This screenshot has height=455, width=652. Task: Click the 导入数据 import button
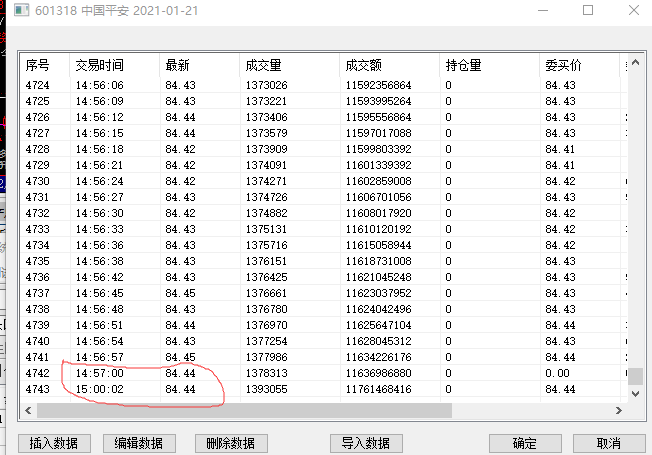pyautogui.click(x=366, y=443)
